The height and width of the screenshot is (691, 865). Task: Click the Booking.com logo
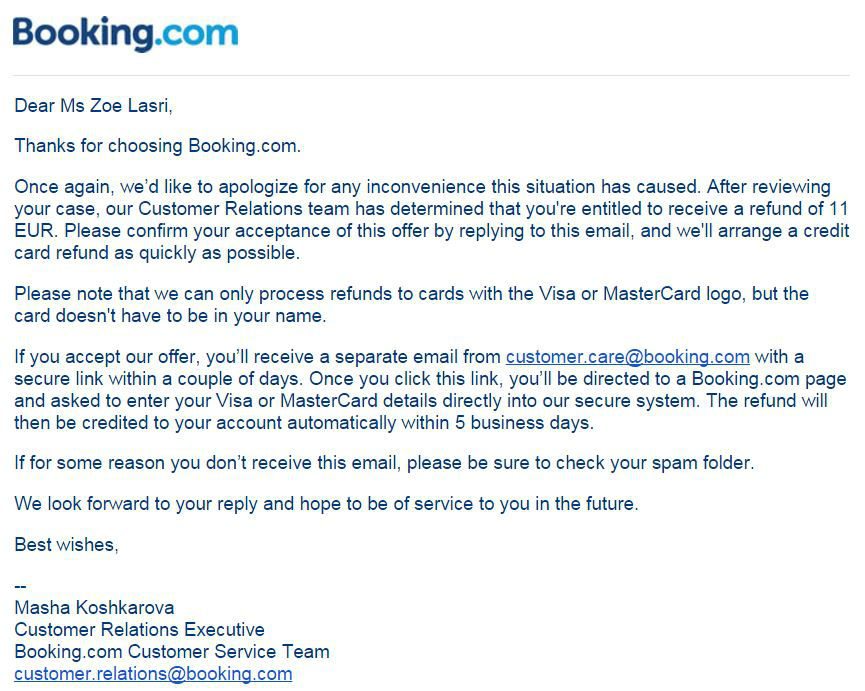tap(125, 34)
